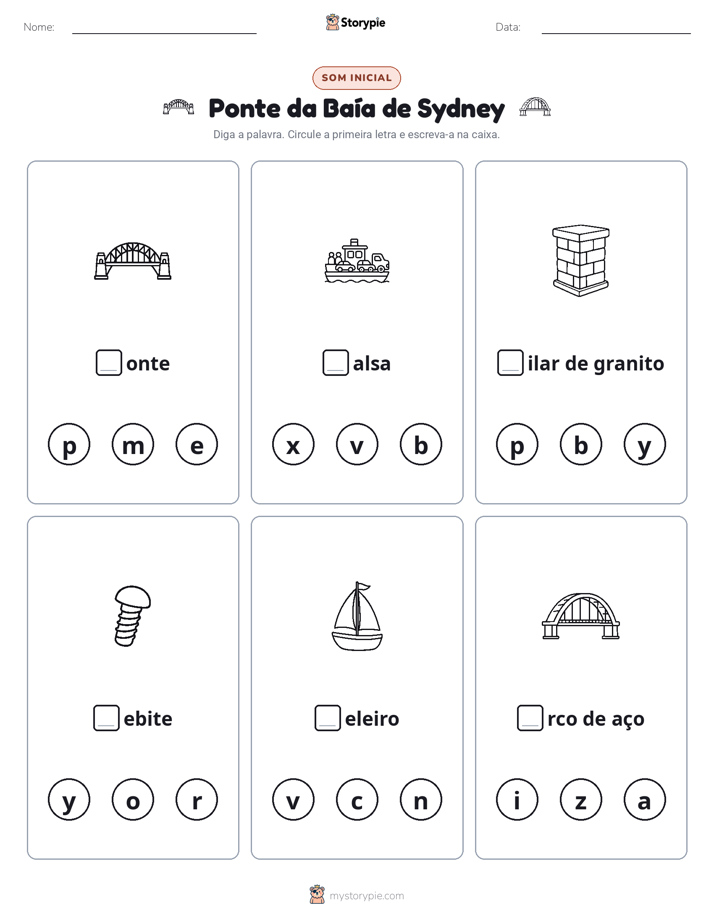
Task: Click the blank letter box before 'alsa'
Action: click(336, 362)
